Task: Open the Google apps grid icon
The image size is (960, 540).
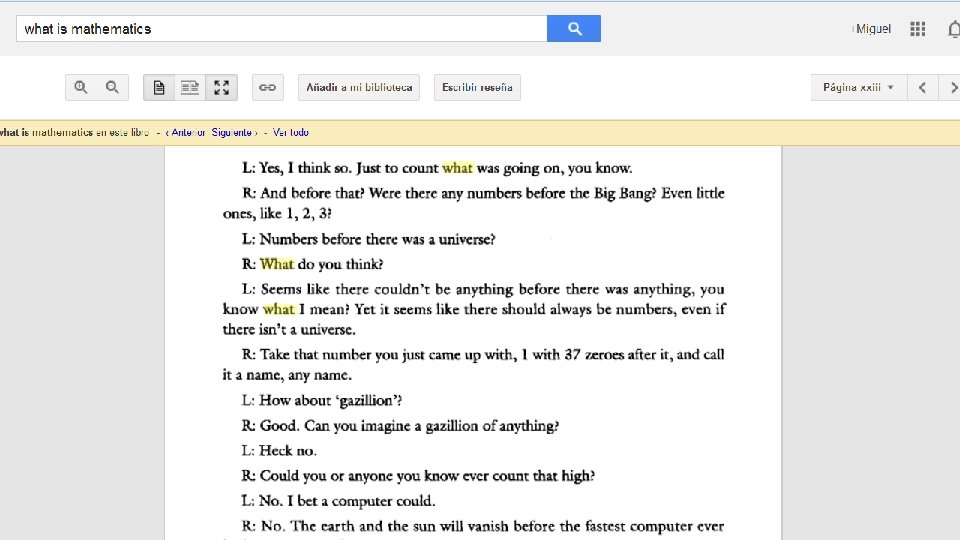Action: (x=917, y=29)
